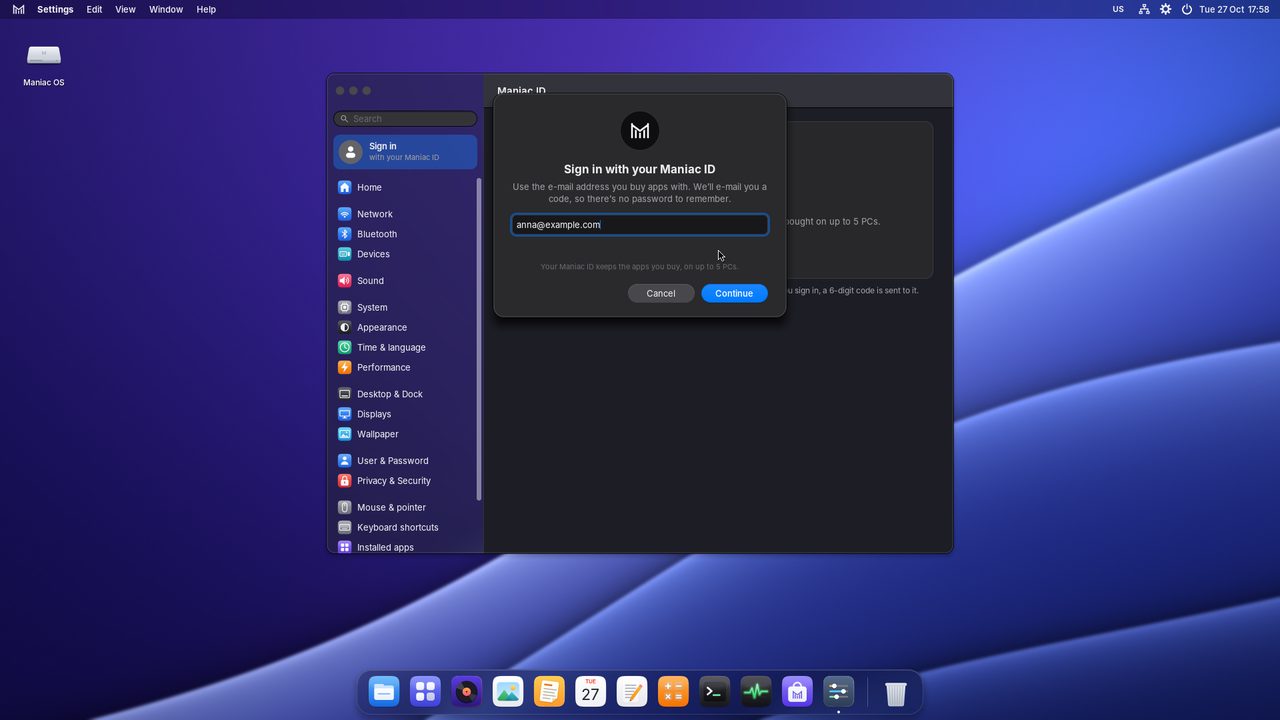
Task: Open Home in Settings sidebar
Action: click(x=405, y=187)
